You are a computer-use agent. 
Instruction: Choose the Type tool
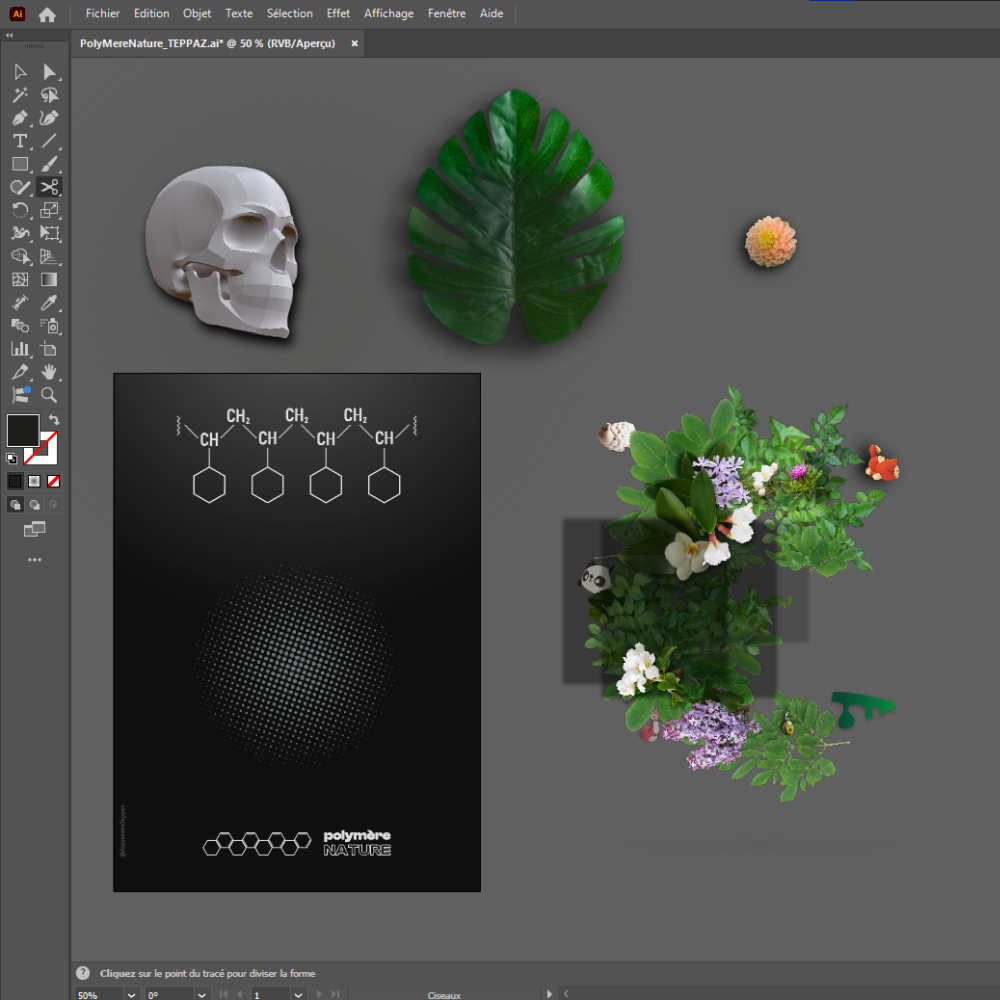tap(20, 141)
